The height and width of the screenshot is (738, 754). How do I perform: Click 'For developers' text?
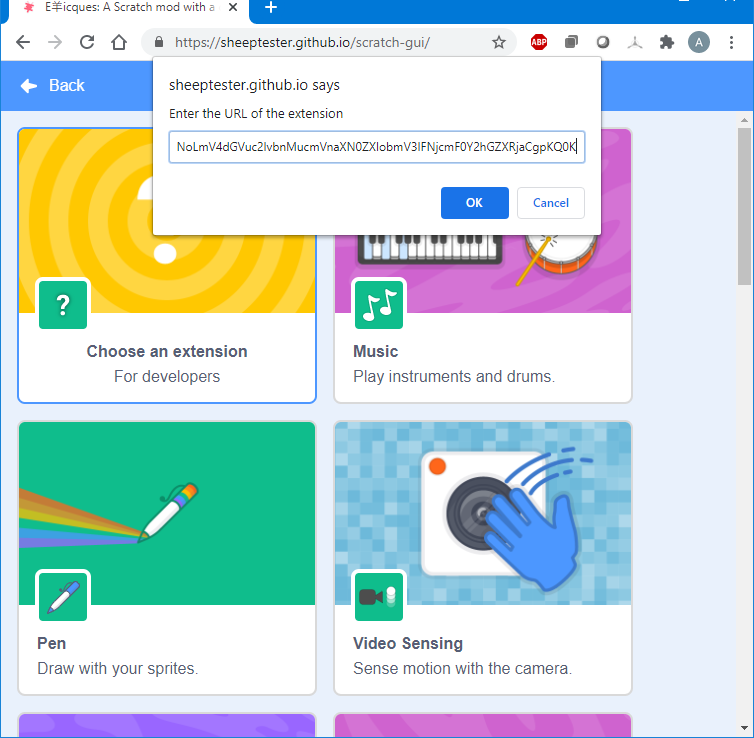pyautogui.click(x=167, y=376)
